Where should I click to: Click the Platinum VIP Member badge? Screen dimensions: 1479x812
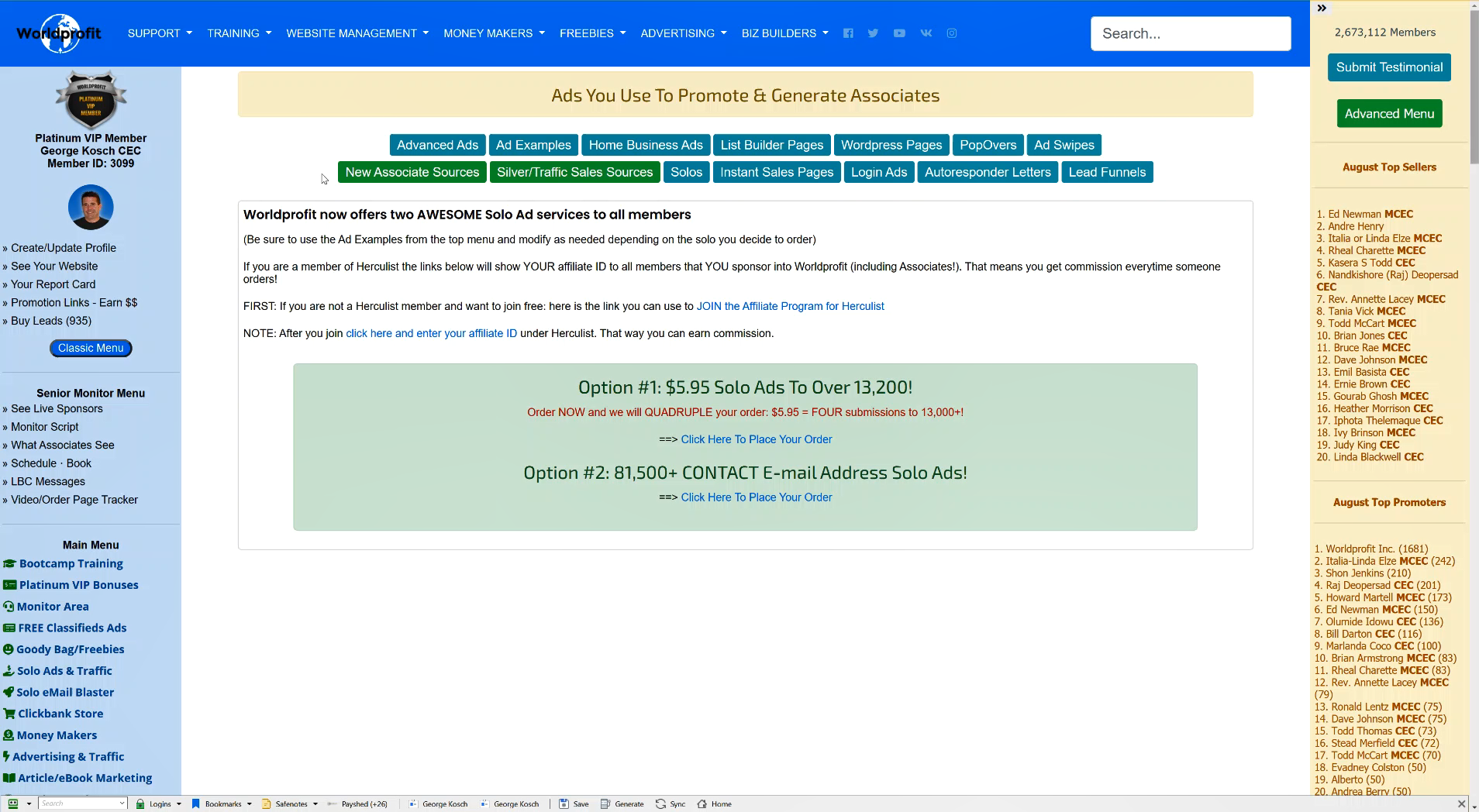pyautogui.click(x=91, y=99)
